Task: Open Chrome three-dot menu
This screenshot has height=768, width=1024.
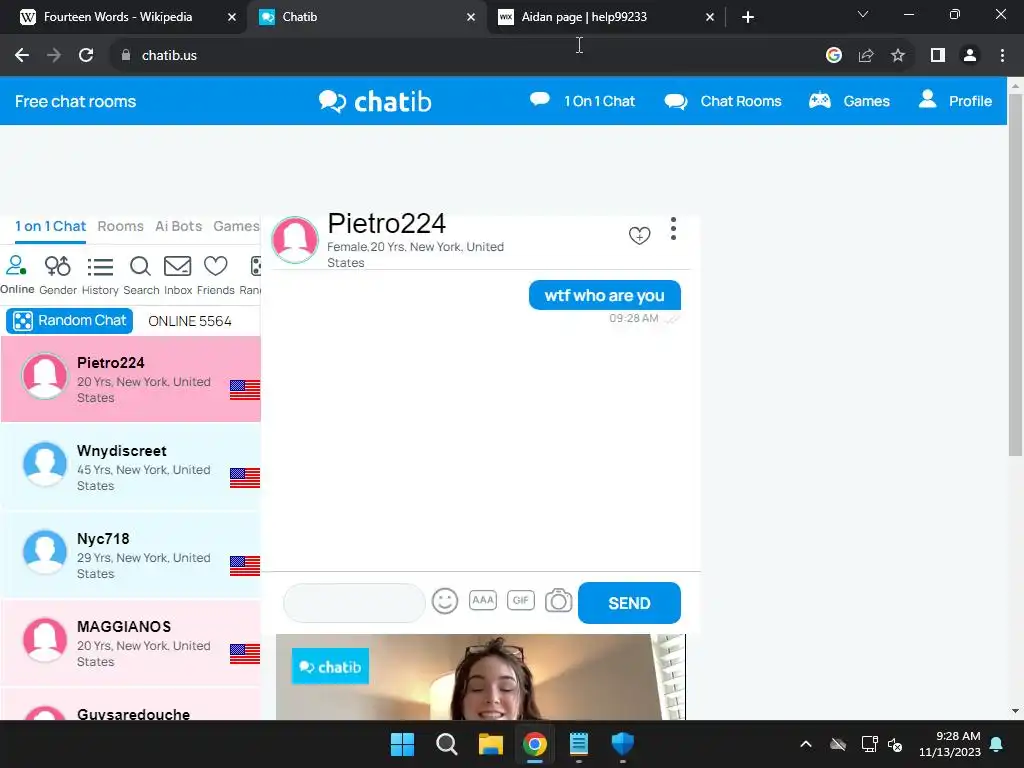Action: click(x=1002, y=56)
